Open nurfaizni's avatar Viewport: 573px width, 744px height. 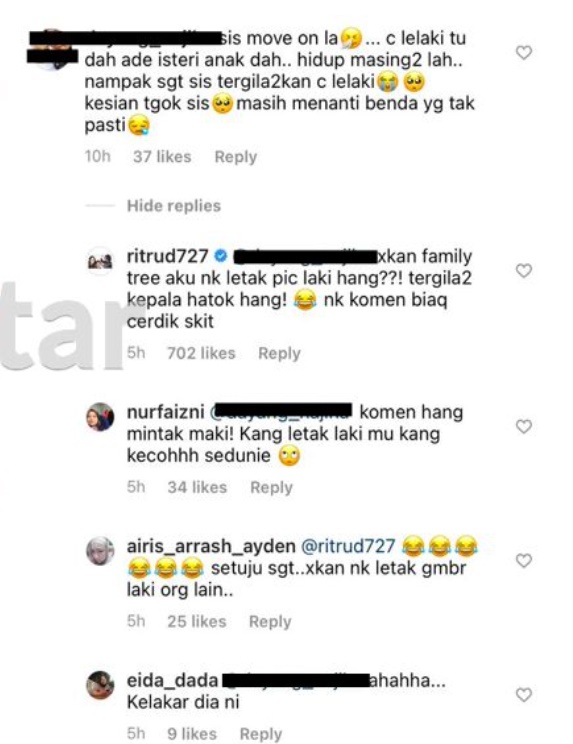[x=100, y=417]
